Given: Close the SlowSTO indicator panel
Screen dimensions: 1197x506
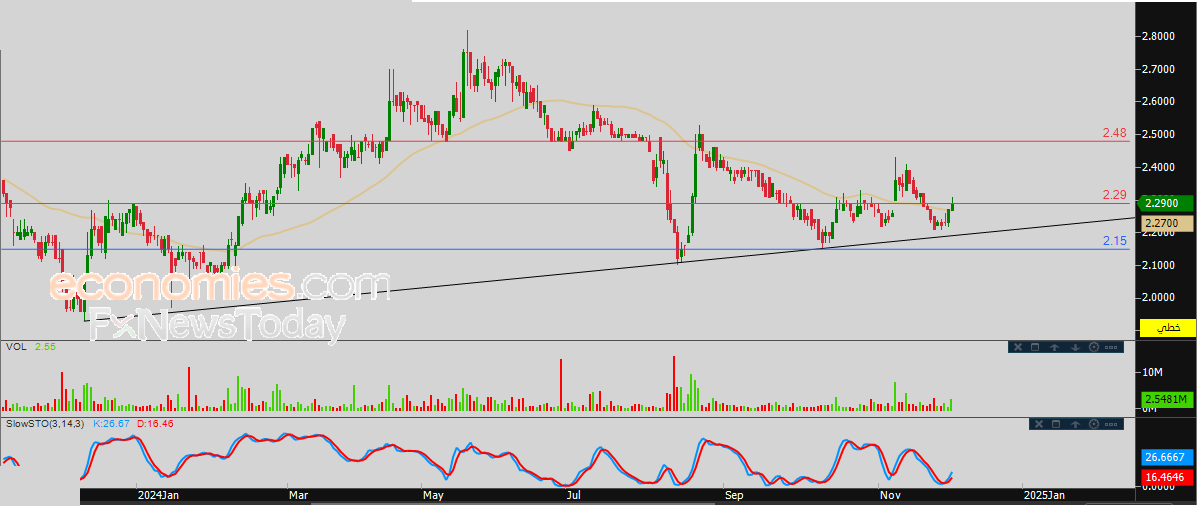Looking at the screenshot, I should click(1039, 424).
